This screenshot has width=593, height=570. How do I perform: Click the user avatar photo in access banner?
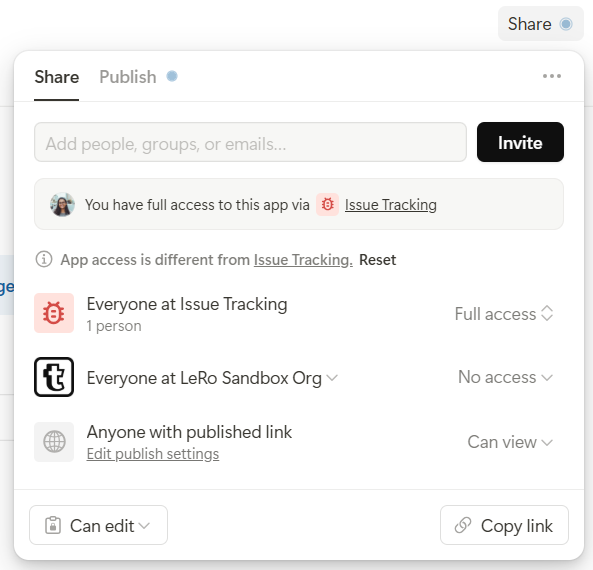(62, 204)
